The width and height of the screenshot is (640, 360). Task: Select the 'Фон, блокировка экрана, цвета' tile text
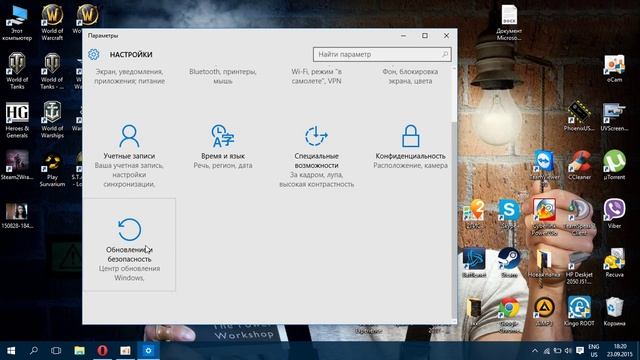[410, 76]
